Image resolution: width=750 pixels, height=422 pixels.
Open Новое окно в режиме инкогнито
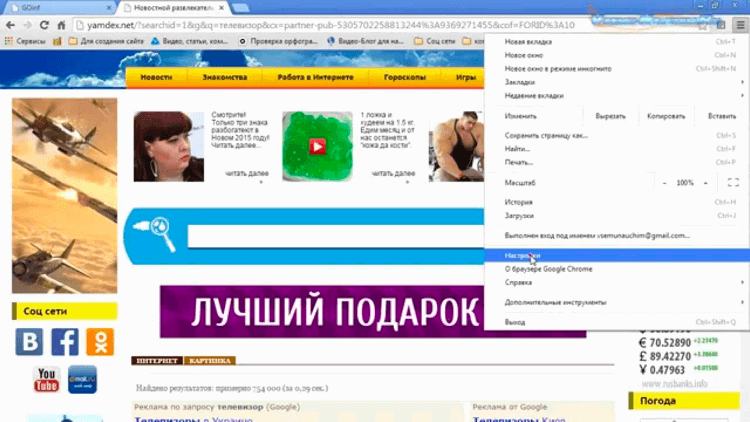[x=617, y=68]
